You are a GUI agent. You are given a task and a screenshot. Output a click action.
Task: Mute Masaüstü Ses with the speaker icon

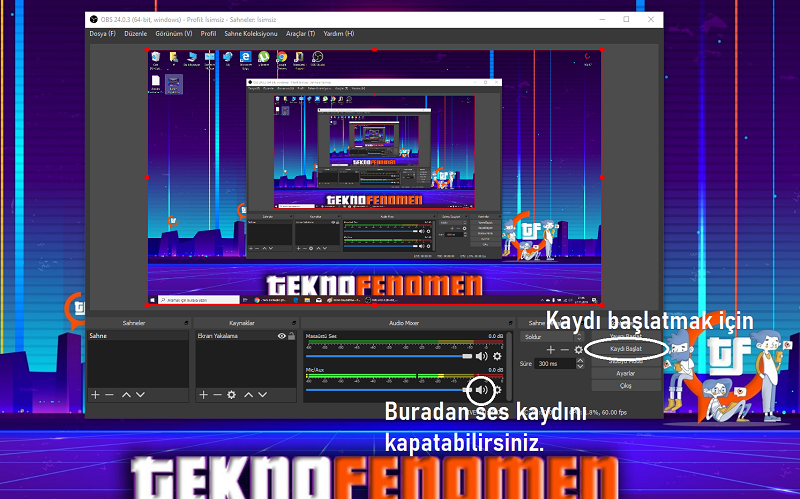click(x=481, y=356)
